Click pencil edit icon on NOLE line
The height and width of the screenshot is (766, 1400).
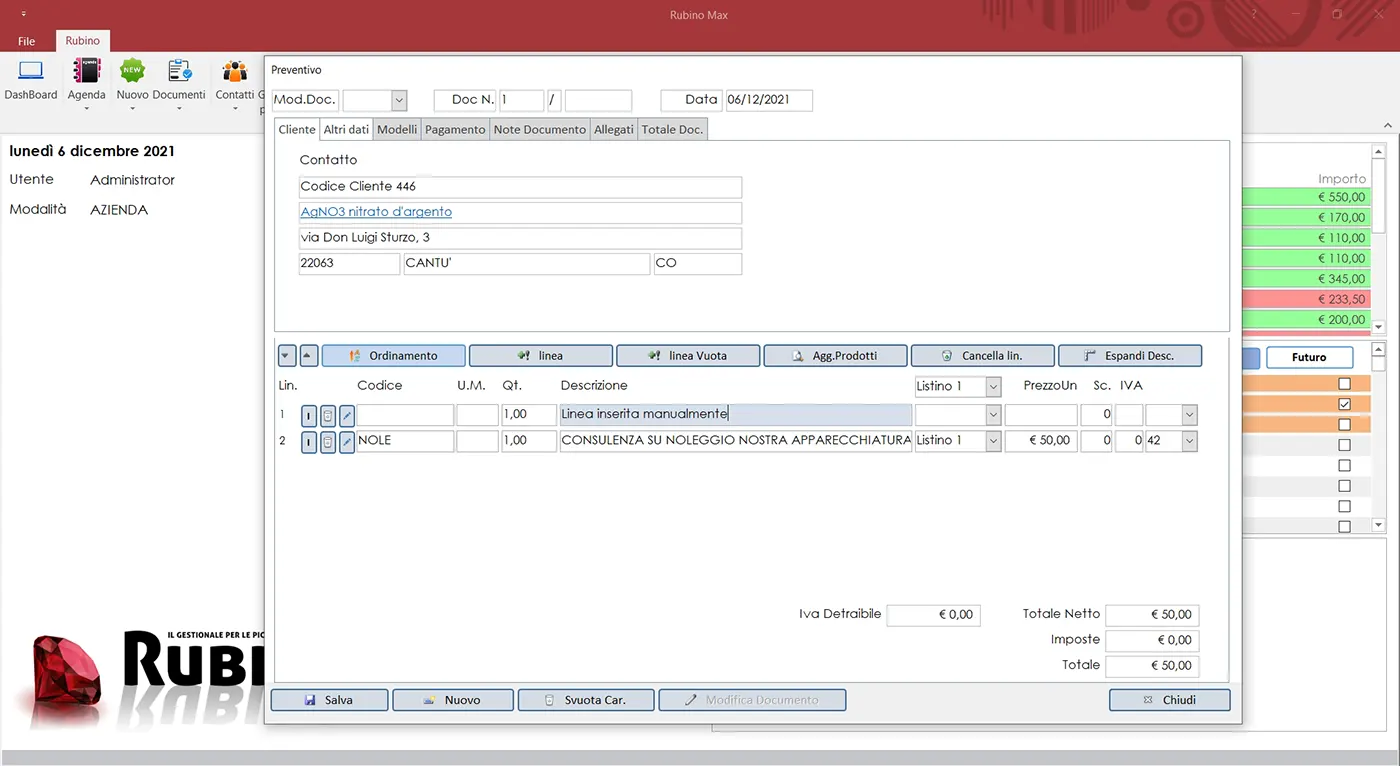347,441
